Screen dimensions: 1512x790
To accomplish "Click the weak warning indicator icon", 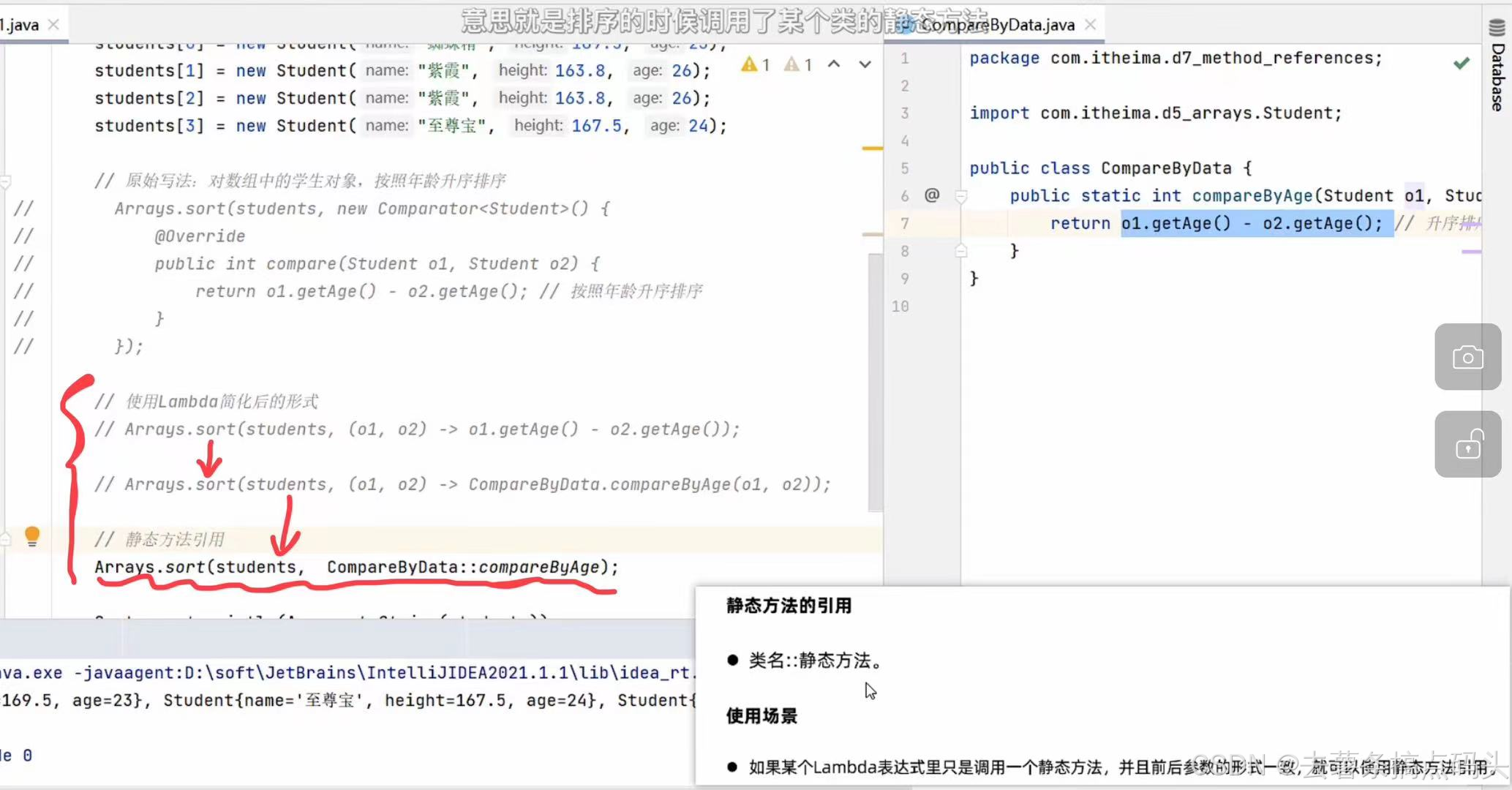I will pyautogui.click(x=791, y=64).
